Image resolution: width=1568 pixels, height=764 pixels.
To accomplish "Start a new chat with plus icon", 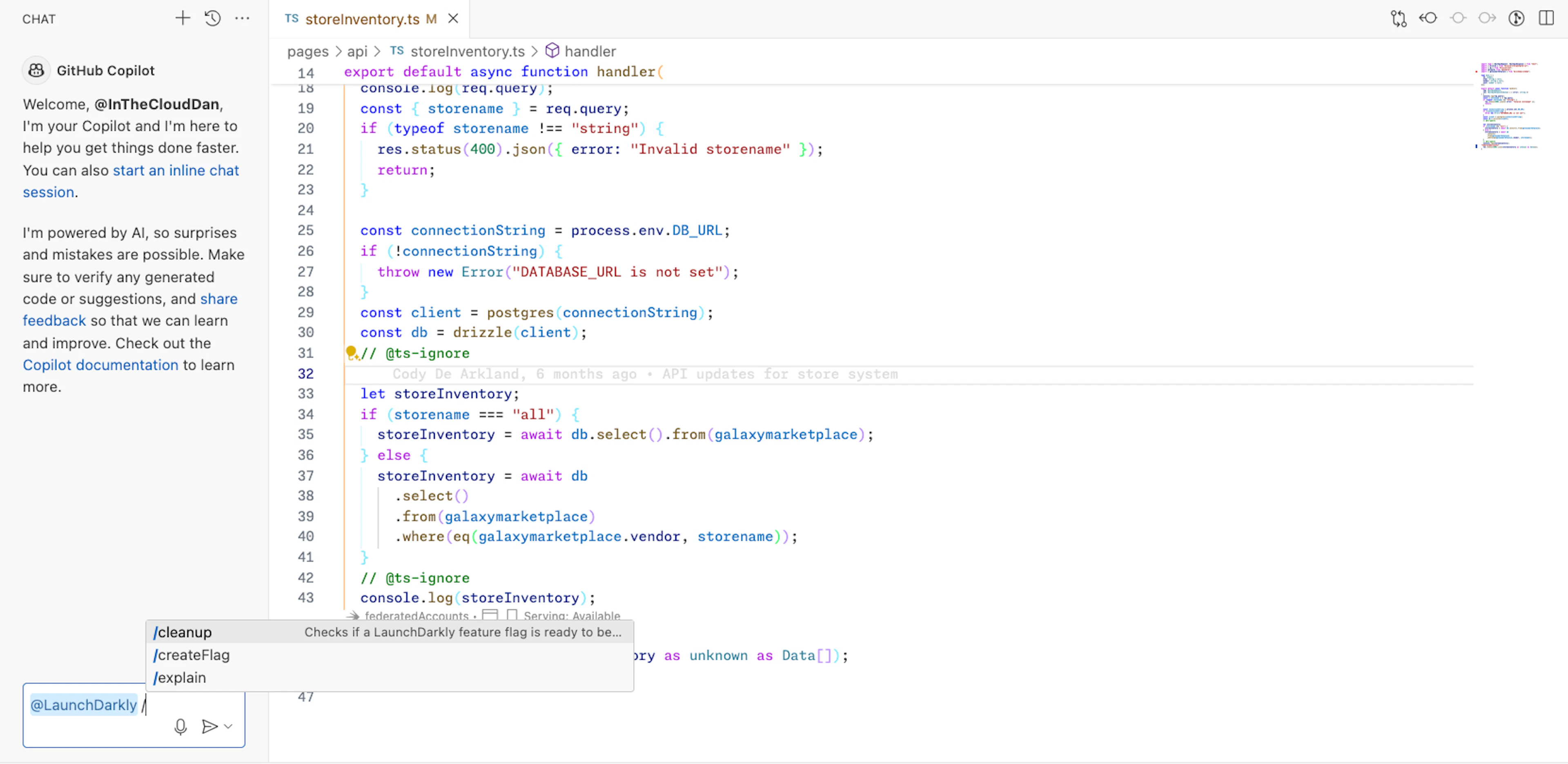I will tap(183, 18).
